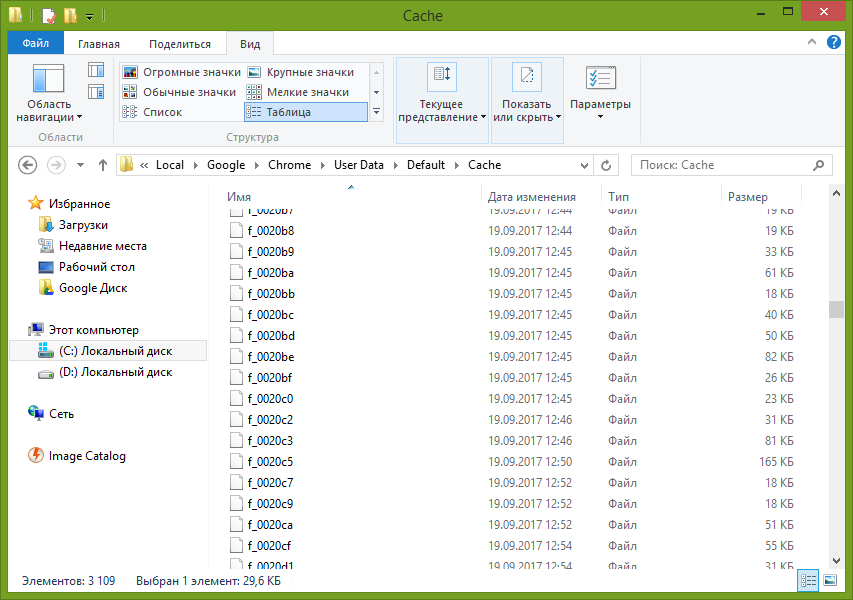Switch to the Главная ribbon tab
The image size is (853, 600).
pyautogui.click(x=98, y=44)
